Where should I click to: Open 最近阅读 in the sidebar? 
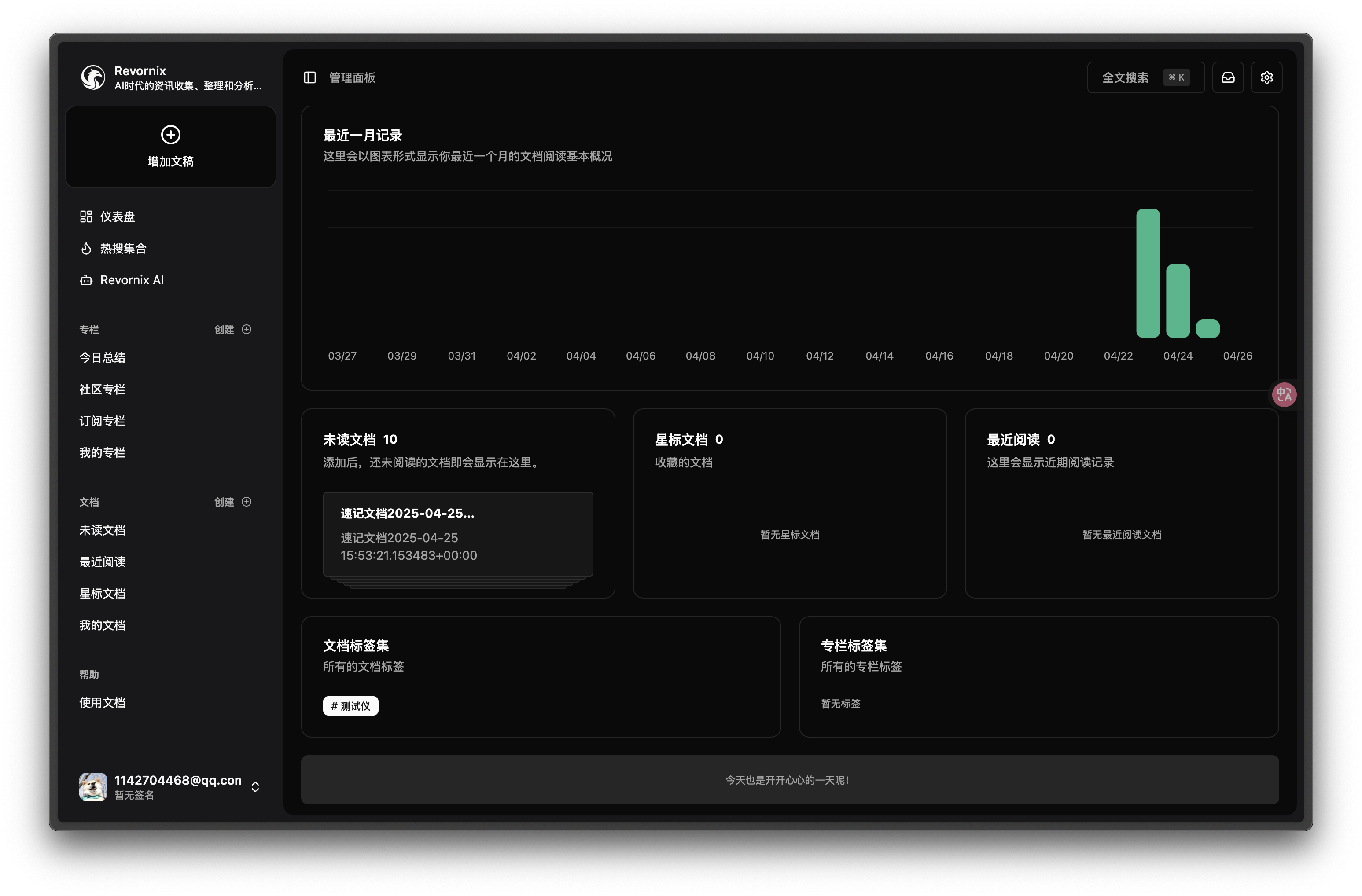point(170,562)
